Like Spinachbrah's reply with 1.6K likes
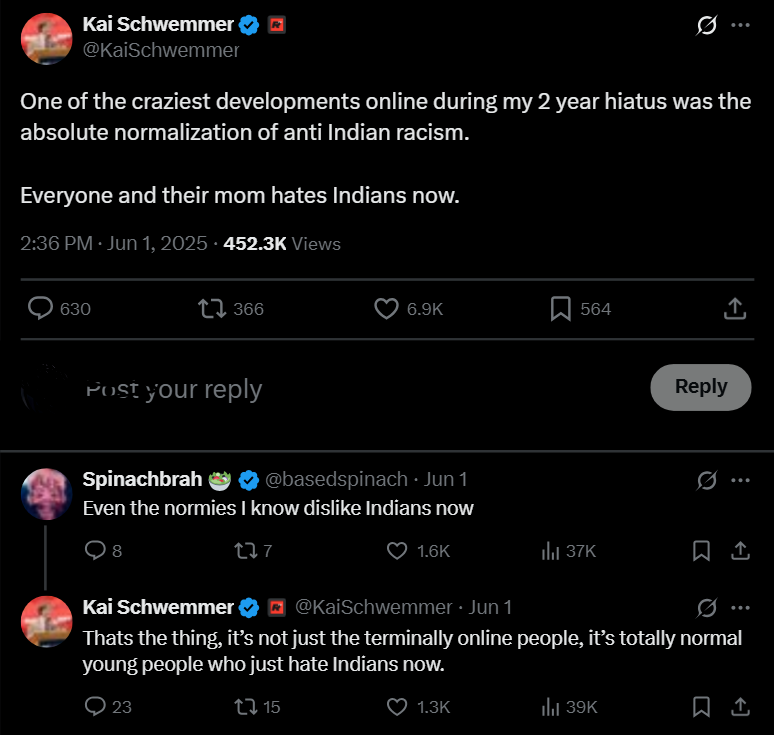 pyautogui.click(x=397, y=550)
